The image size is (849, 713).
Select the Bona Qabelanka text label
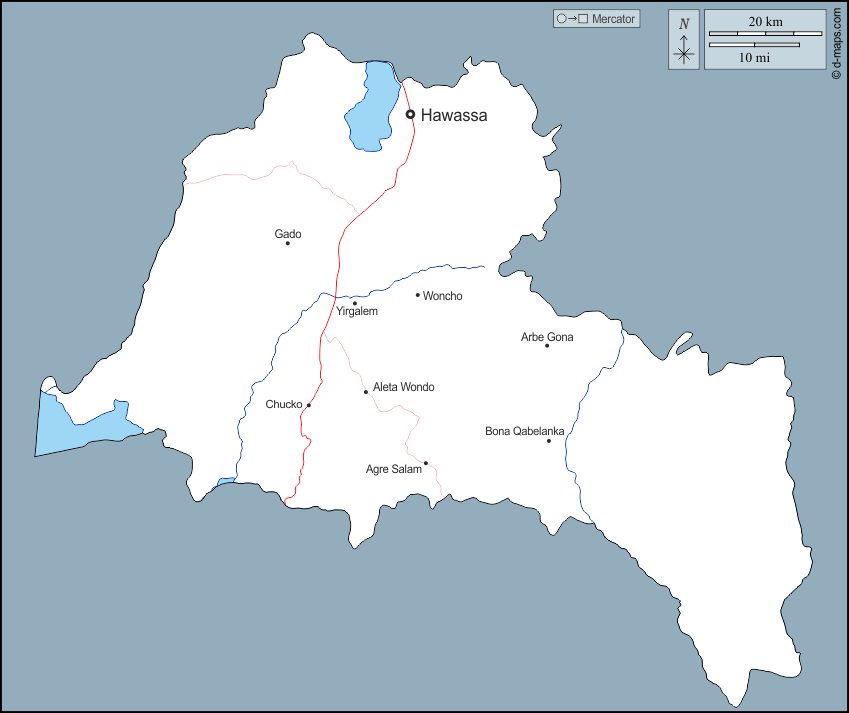click(x=524, y=432)
